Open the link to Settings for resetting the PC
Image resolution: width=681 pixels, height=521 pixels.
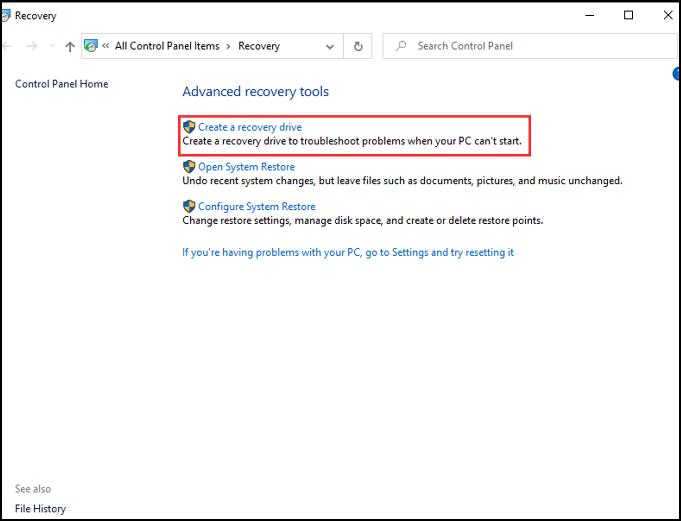(x=348, y=252)
